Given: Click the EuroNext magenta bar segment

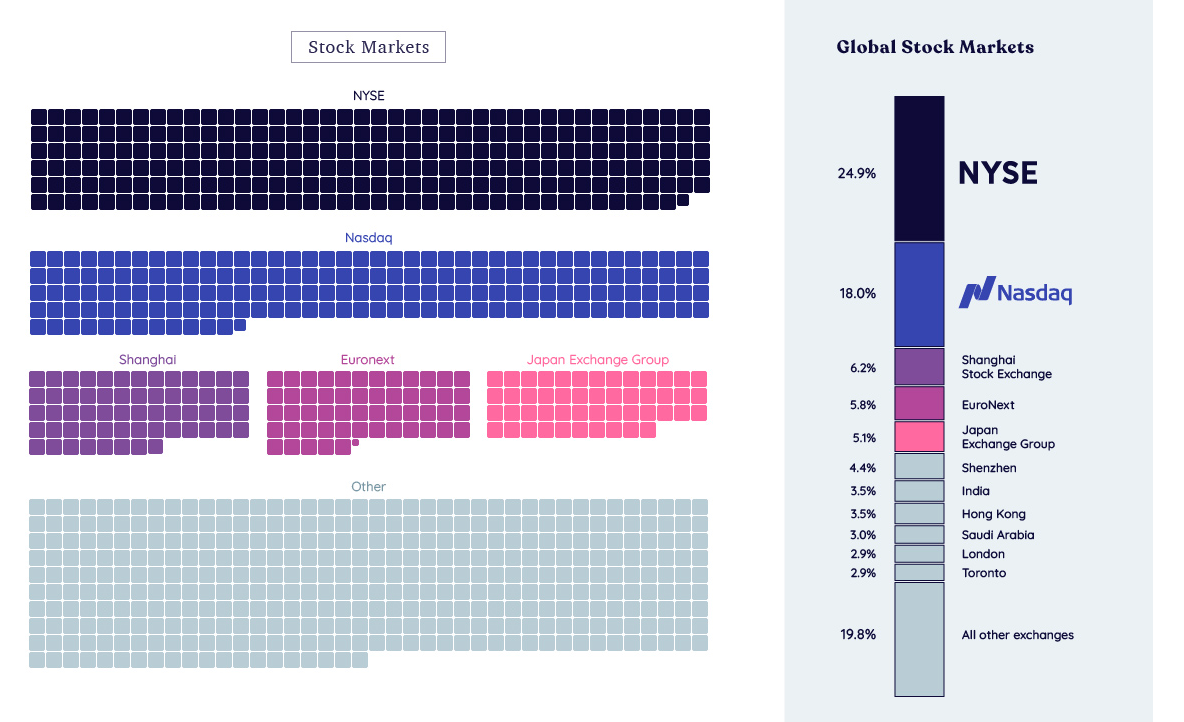Looking at the screenshot, I should 919,403.
